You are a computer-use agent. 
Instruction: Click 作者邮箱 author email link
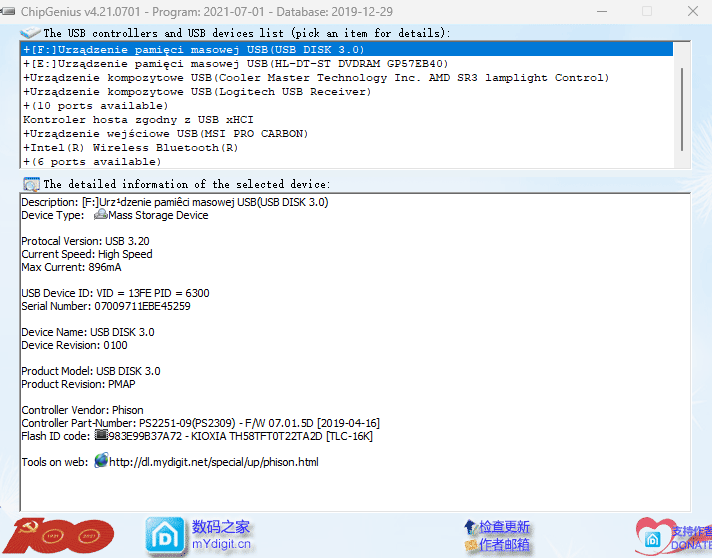(x=504, y=544)
